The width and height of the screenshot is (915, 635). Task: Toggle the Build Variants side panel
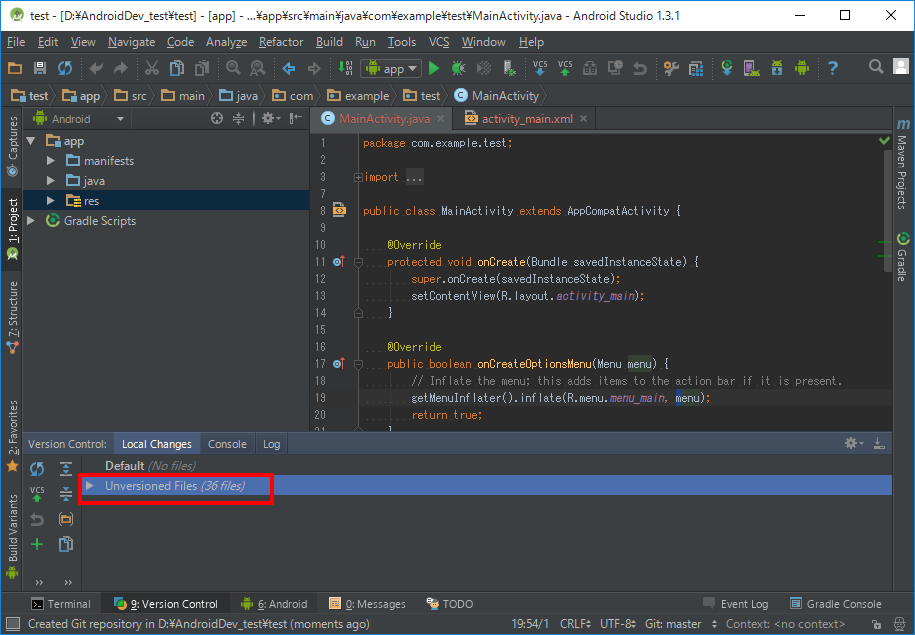[x=12, y=536]
